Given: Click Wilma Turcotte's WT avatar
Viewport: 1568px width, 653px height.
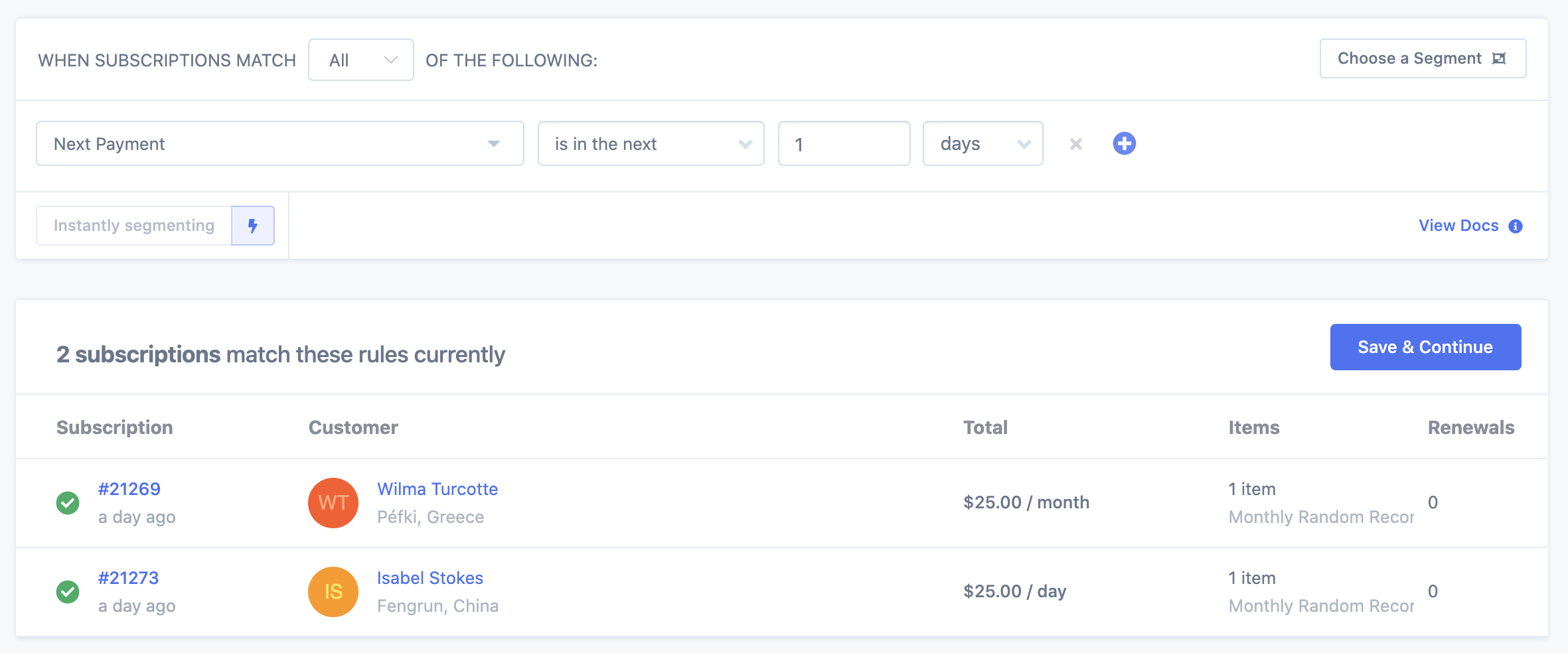Looking at the screenshot, I should tap(333, 503).
